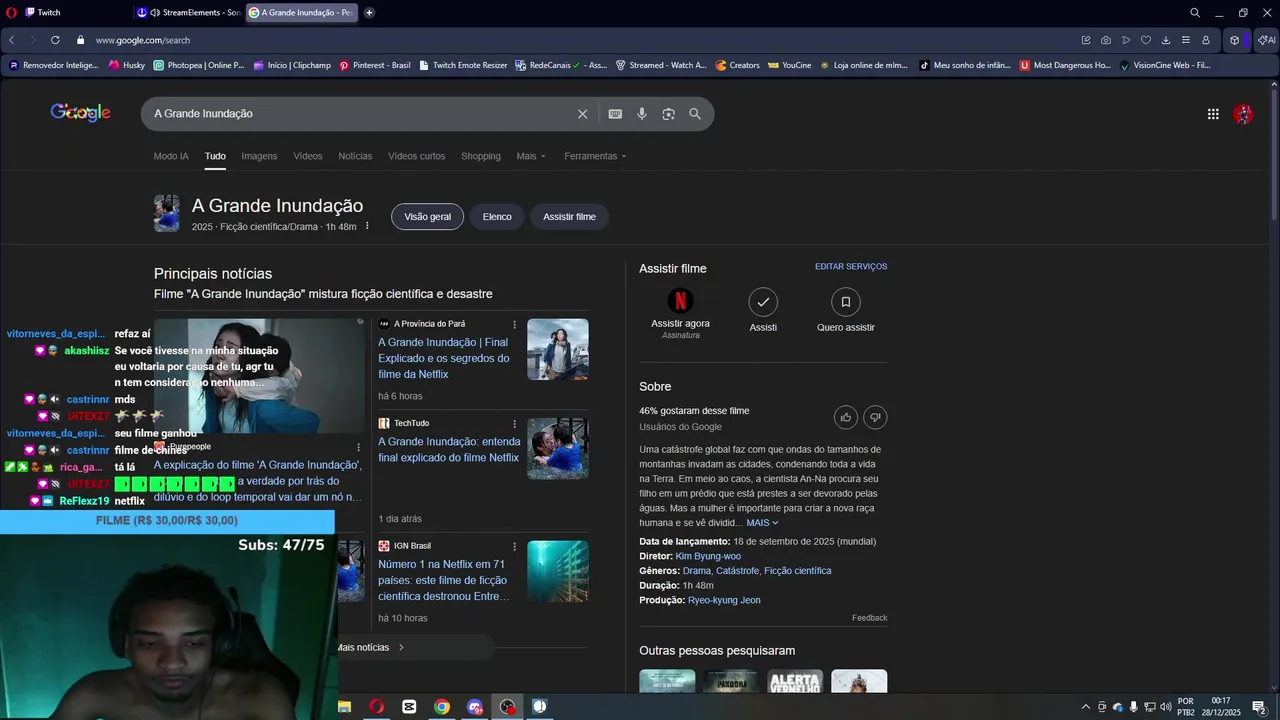Open IGN Brasil Número 1 Netflix article

coord(443,580)
